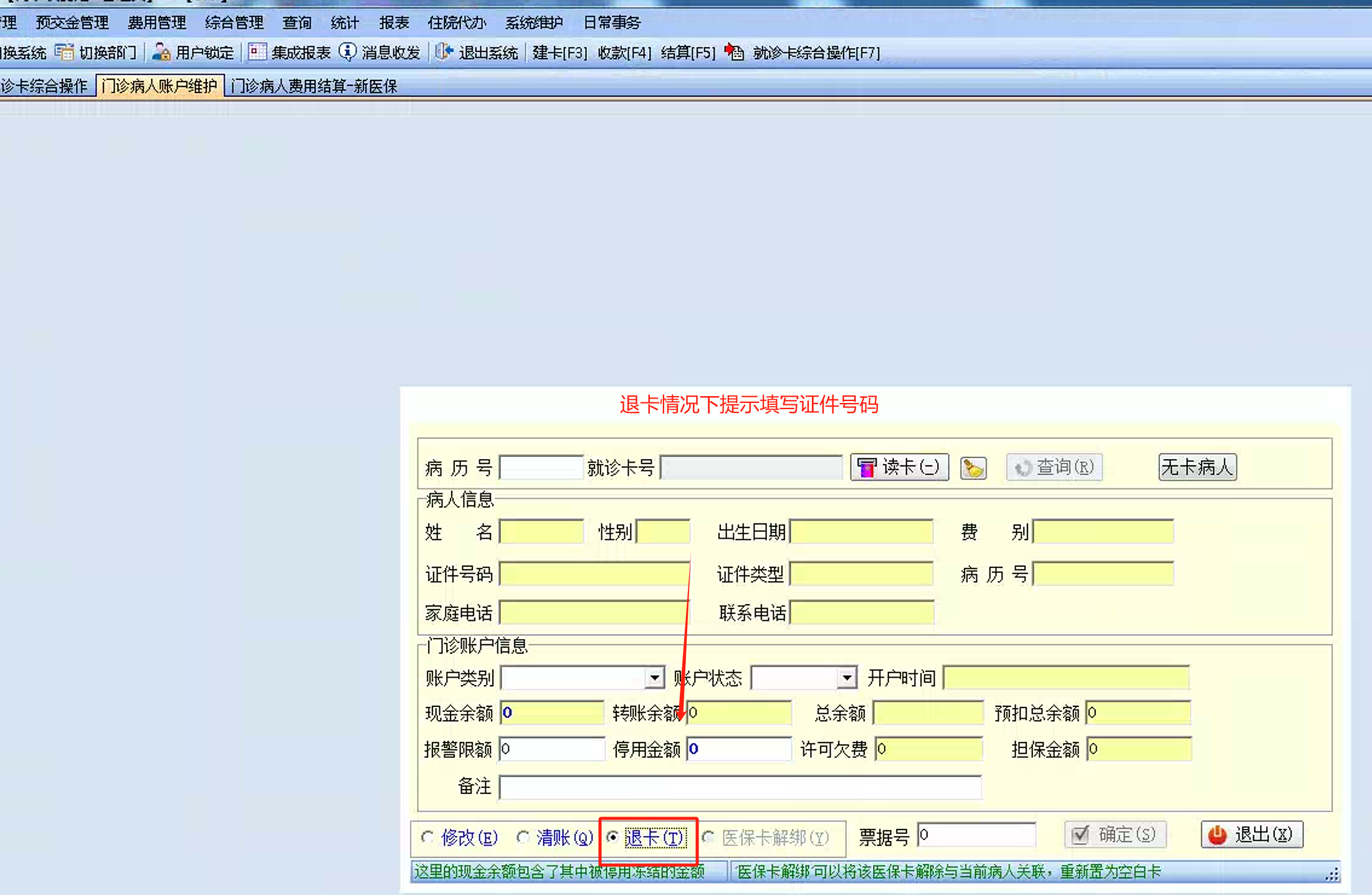Click the 切换部门 toolbar icon

coord(64,52)
